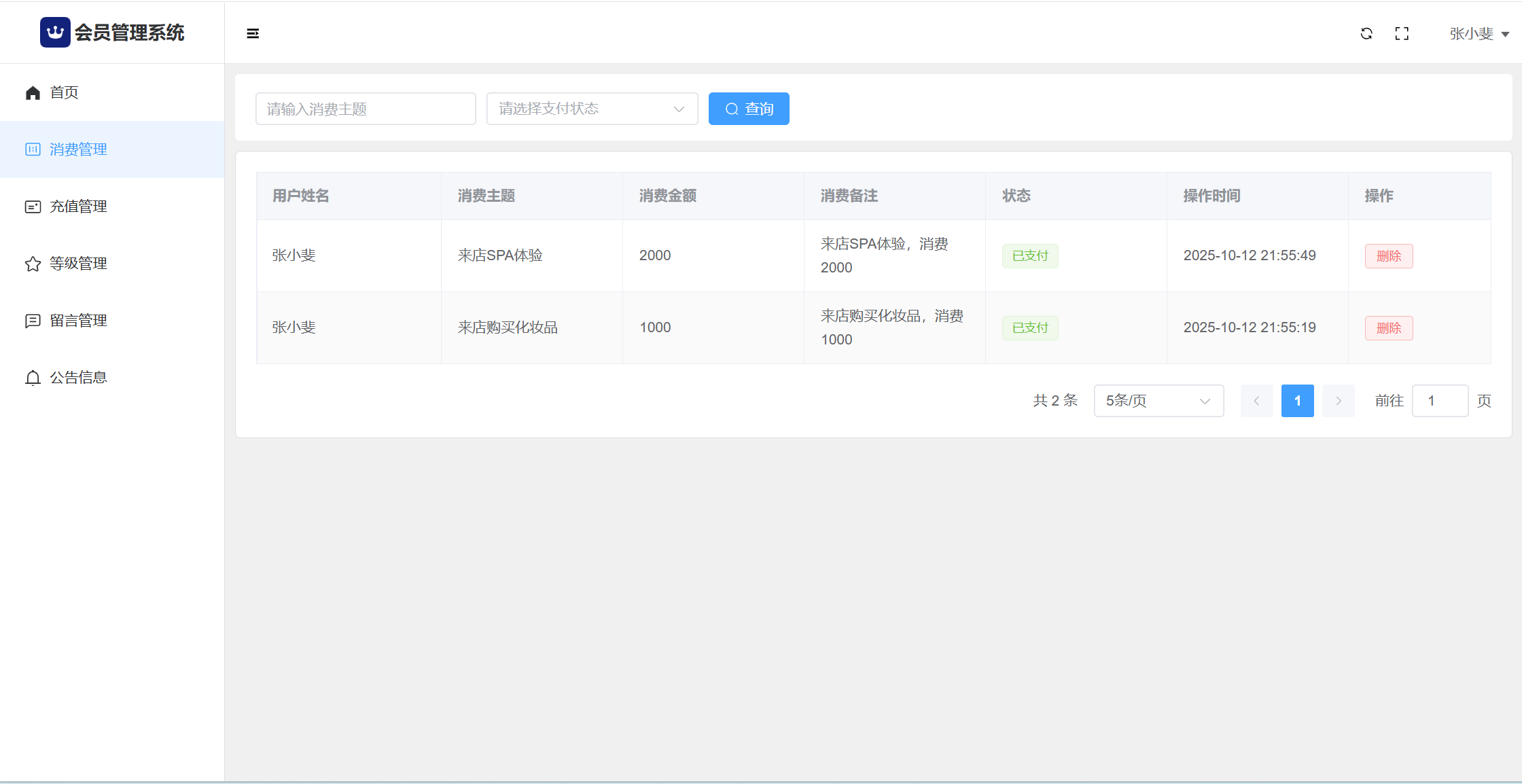Screen dimensions: 1522x784
Task: Click the recharge management card icon
Action: point(33,207)
